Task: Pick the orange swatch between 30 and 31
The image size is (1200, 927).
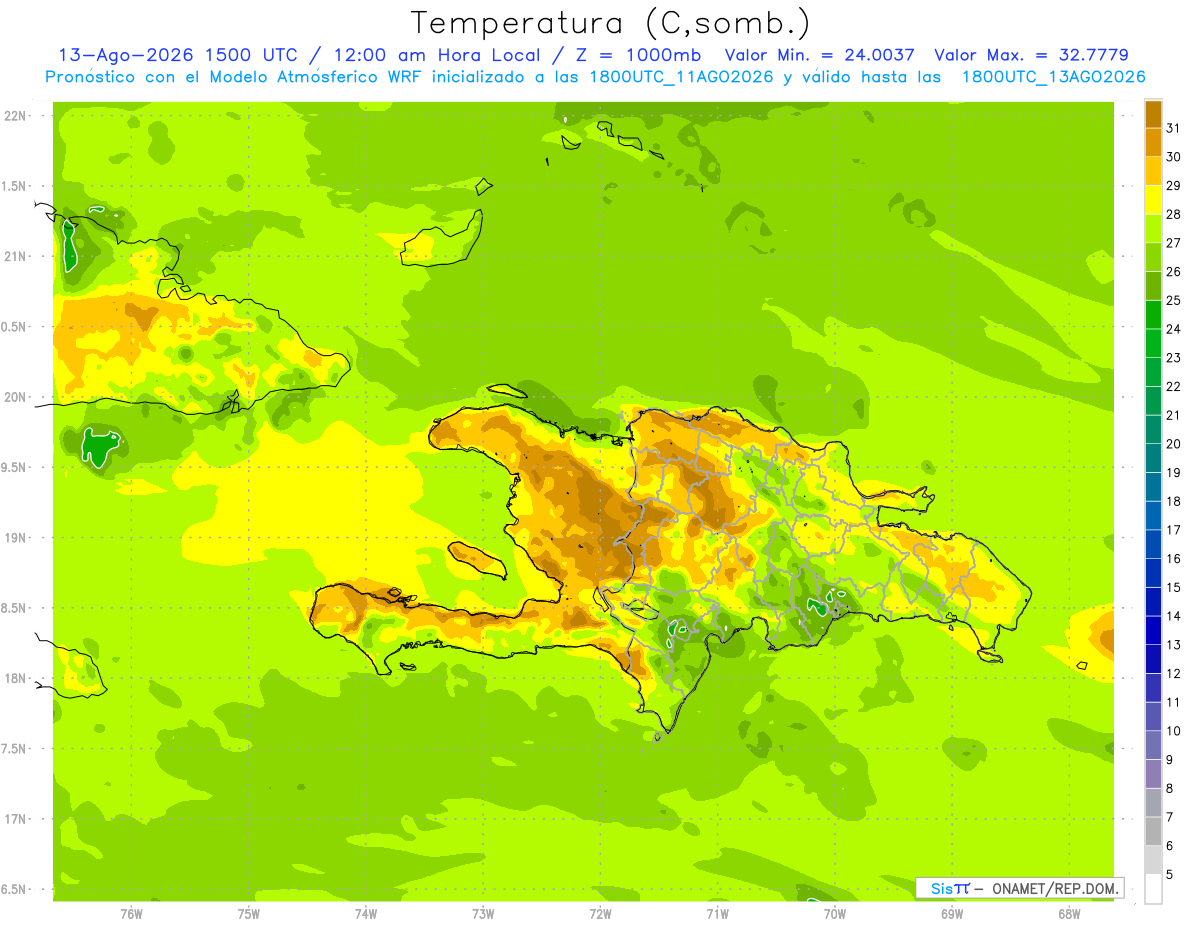Action: (1153, 143)
